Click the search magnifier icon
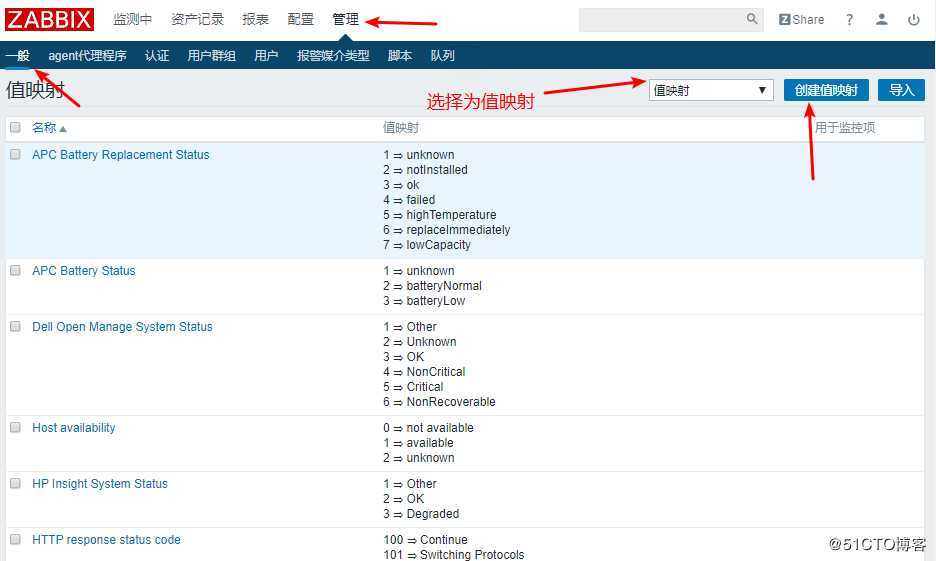Screen dimensions: 936x561 (x=752, y=19)
